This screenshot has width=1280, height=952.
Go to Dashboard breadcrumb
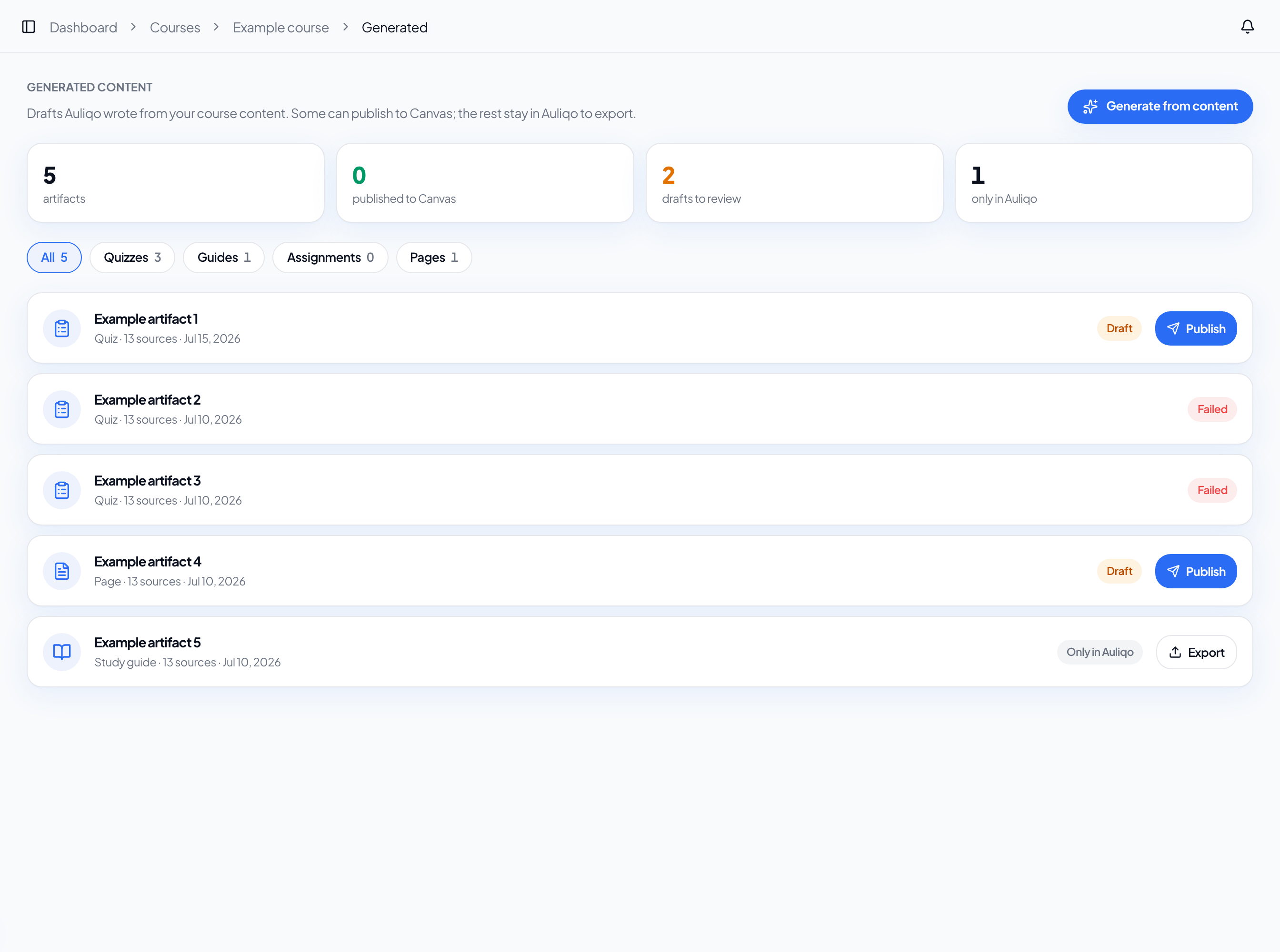(84, 28)
